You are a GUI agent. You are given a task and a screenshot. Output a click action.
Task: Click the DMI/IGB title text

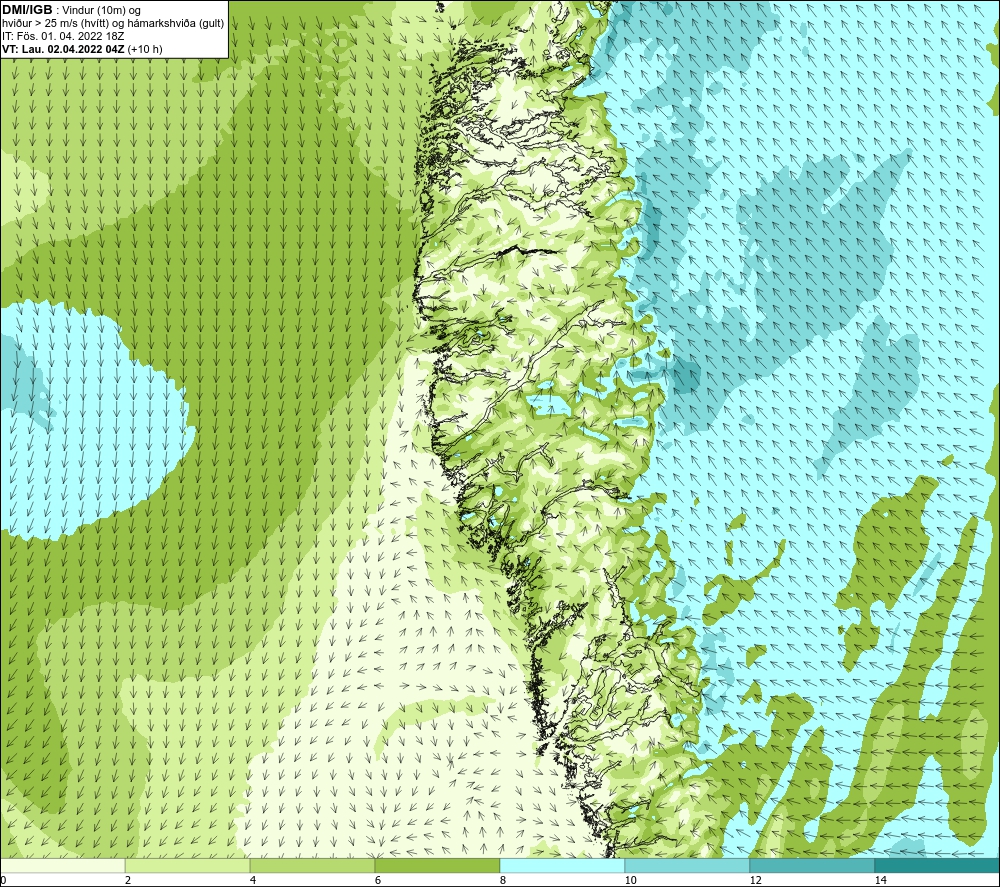[x=27, y=10]
